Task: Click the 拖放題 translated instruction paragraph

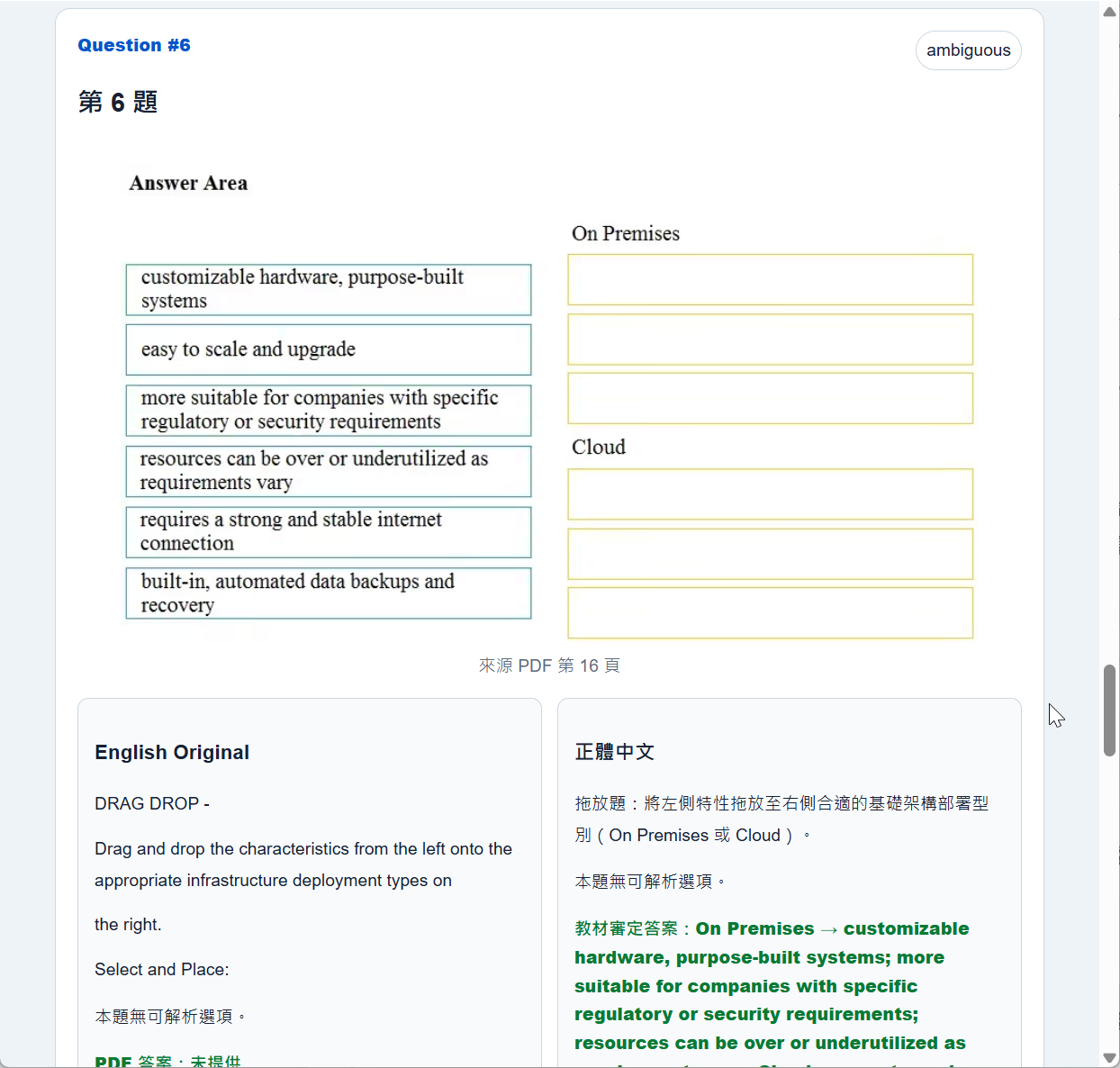Action: [781, 819]
